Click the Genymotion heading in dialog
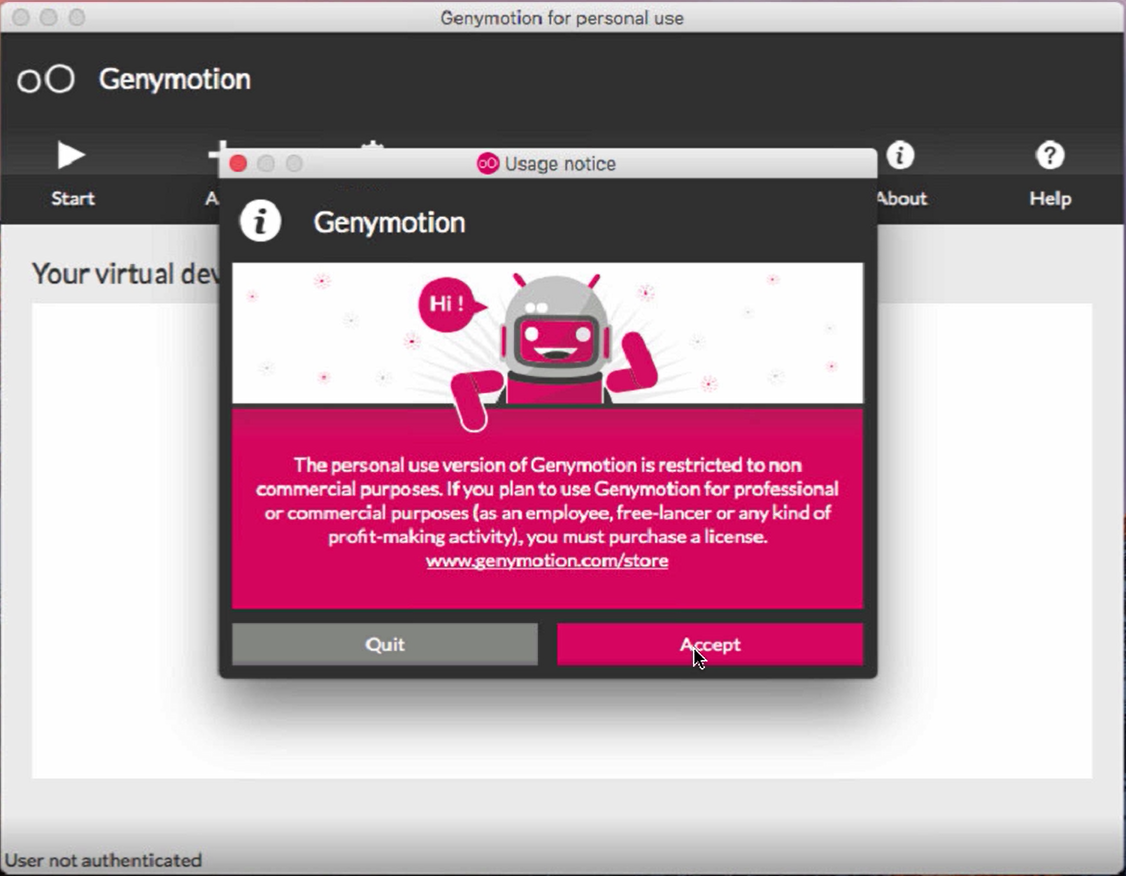 (389, 223)
